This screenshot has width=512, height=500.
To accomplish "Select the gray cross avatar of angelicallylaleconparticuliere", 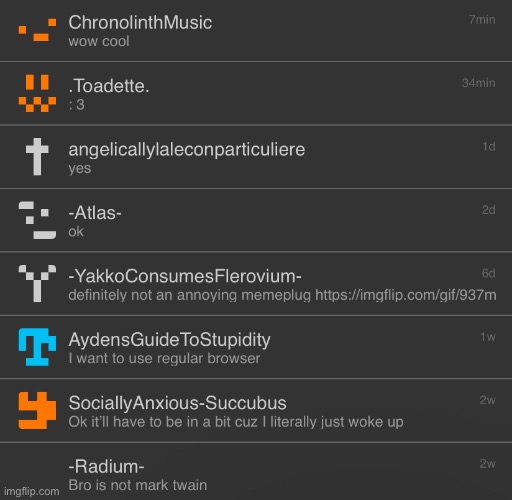I will click(37, 157).
